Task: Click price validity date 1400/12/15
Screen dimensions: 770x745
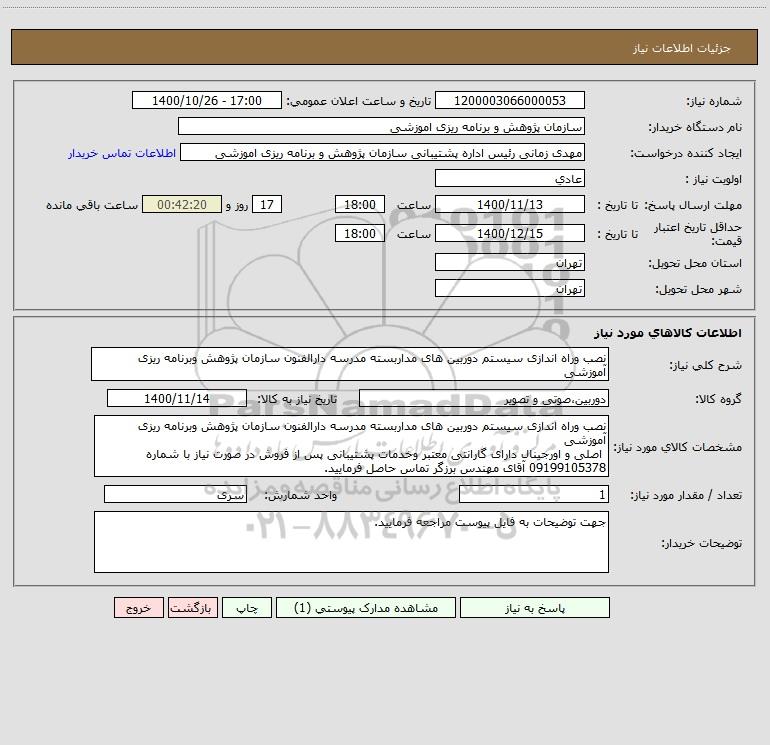Action: click(x=510, y=233)
